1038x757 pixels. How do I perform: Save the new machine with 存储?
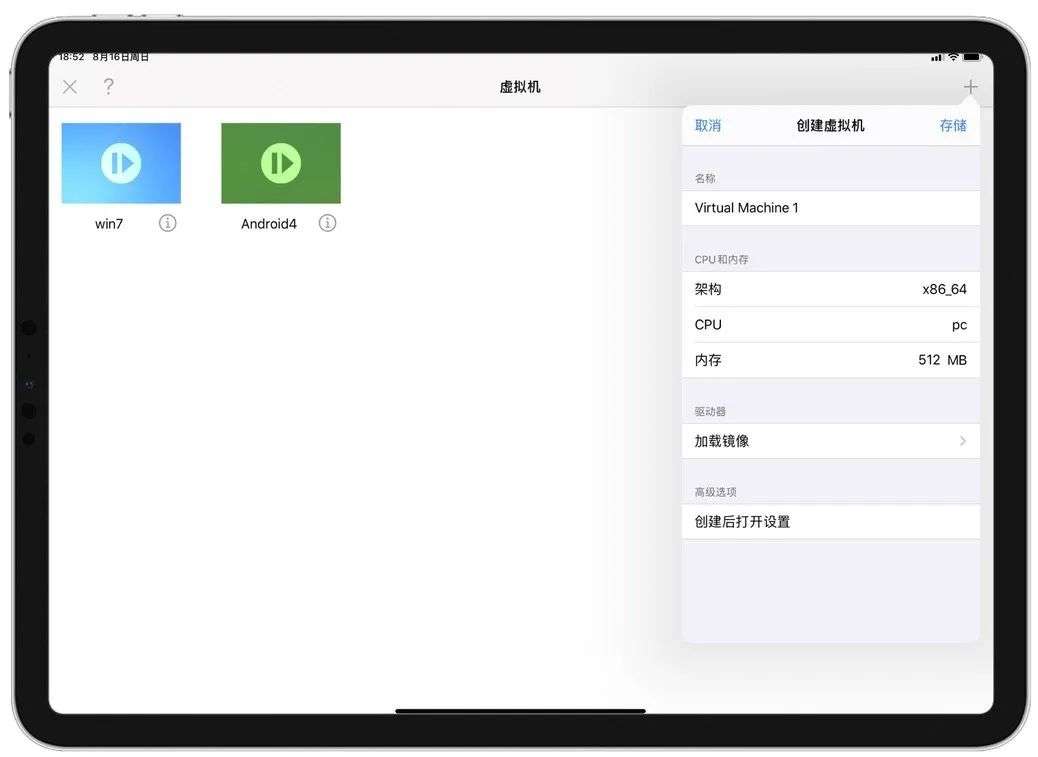click(953, 125)
